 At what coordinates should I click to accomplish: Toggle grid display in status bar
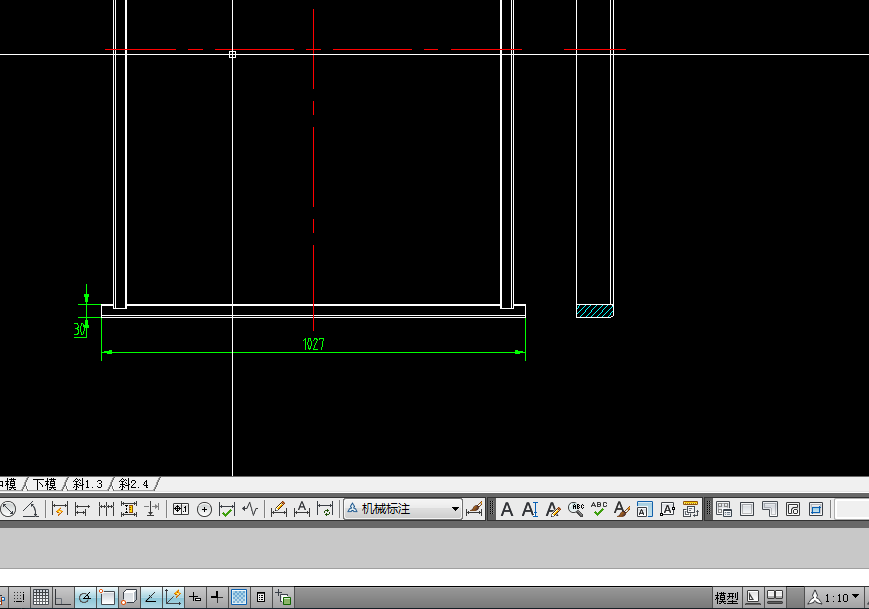coord(41,598)
